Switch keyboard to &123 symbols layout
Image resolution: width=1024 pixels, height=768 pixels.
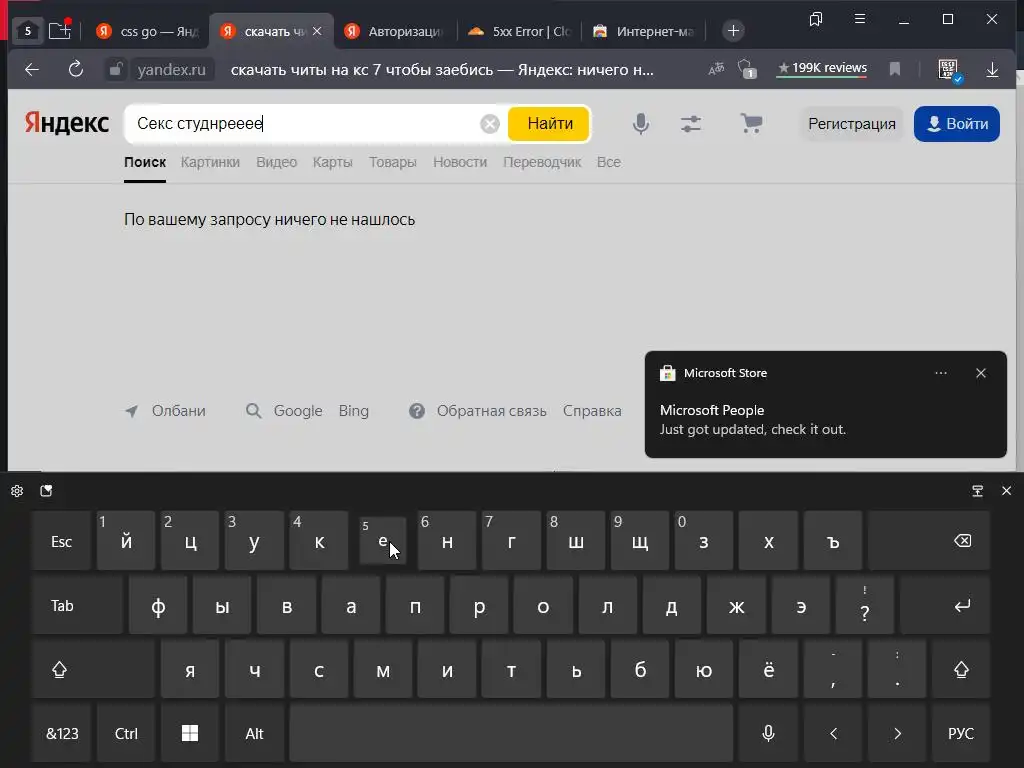pyautogui.click(x=62, y=733)
